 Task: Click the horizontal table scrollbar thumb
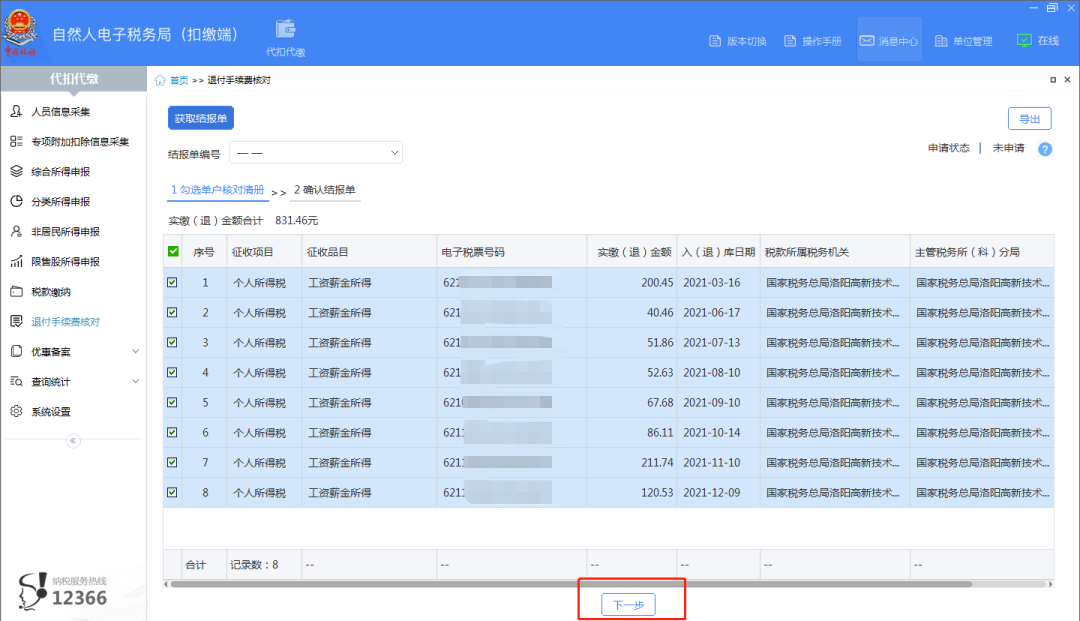(x=571, y=584)
